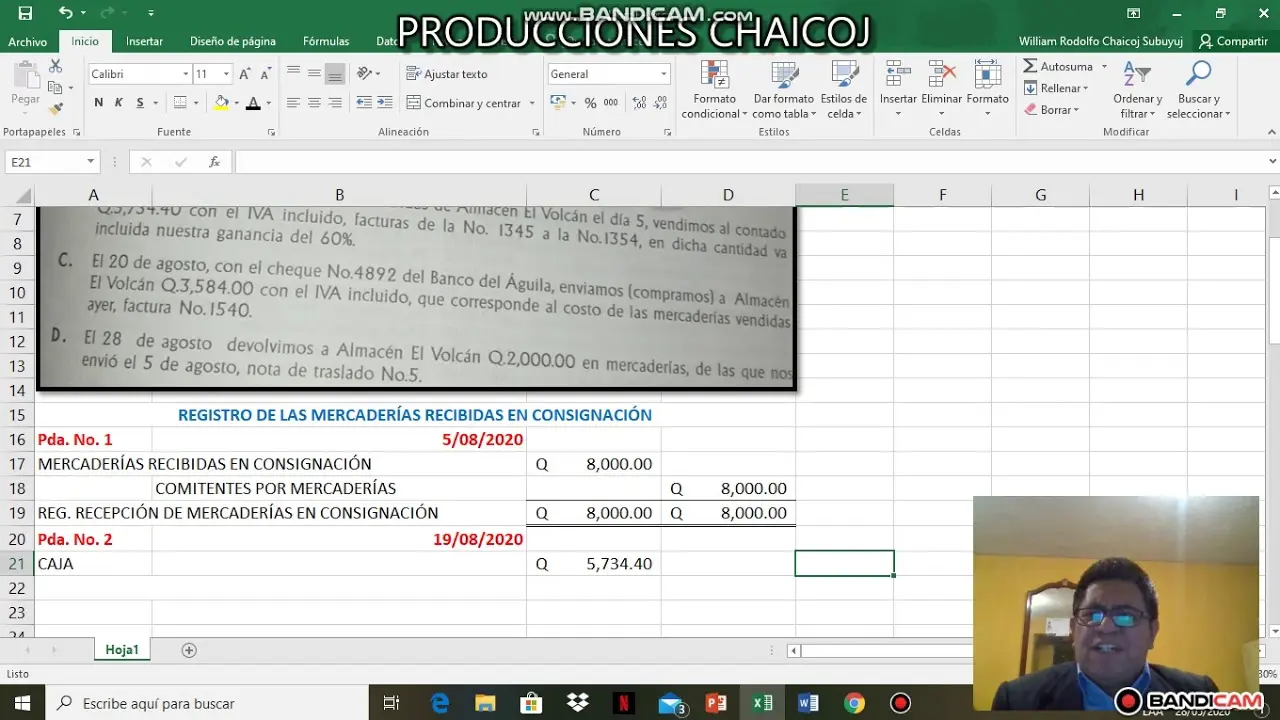Viewport: 1280px width, 720px height.
Task: Decrease indent icon
Action: pos(364,103)
